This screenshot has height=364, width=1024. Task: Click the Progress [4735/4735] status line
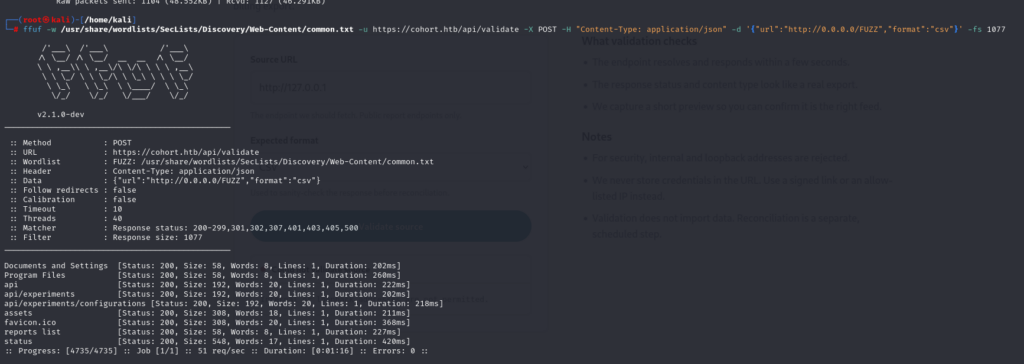point(216,351)
